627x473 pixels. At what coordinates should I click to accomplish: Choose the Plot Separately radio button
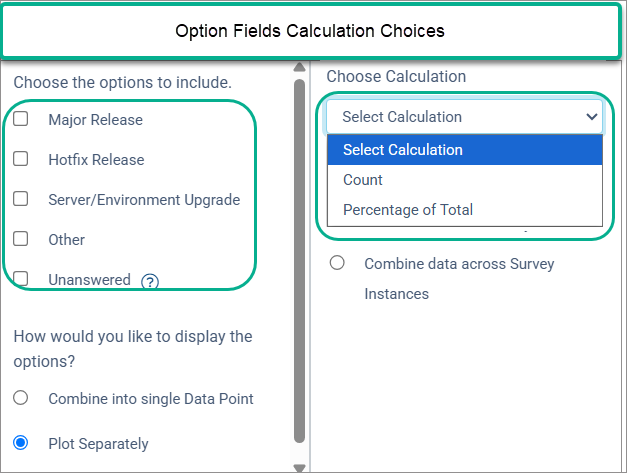point(21,443)
